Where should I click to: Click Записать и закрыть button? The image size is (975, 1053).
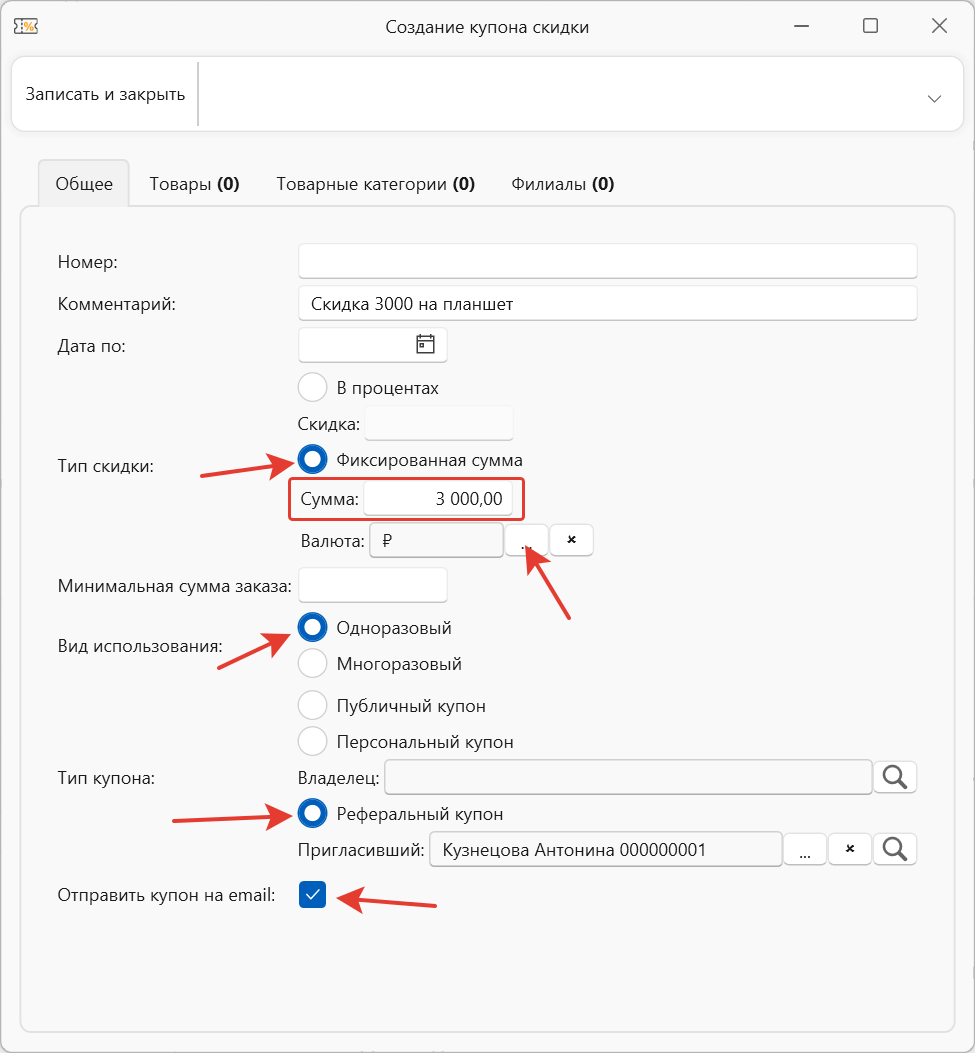[x=105, y=95]
